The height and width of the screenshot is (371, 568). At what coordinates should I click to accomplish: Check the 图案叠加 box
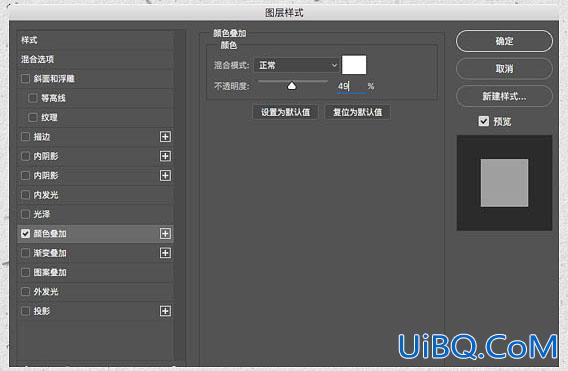point(25,272)
